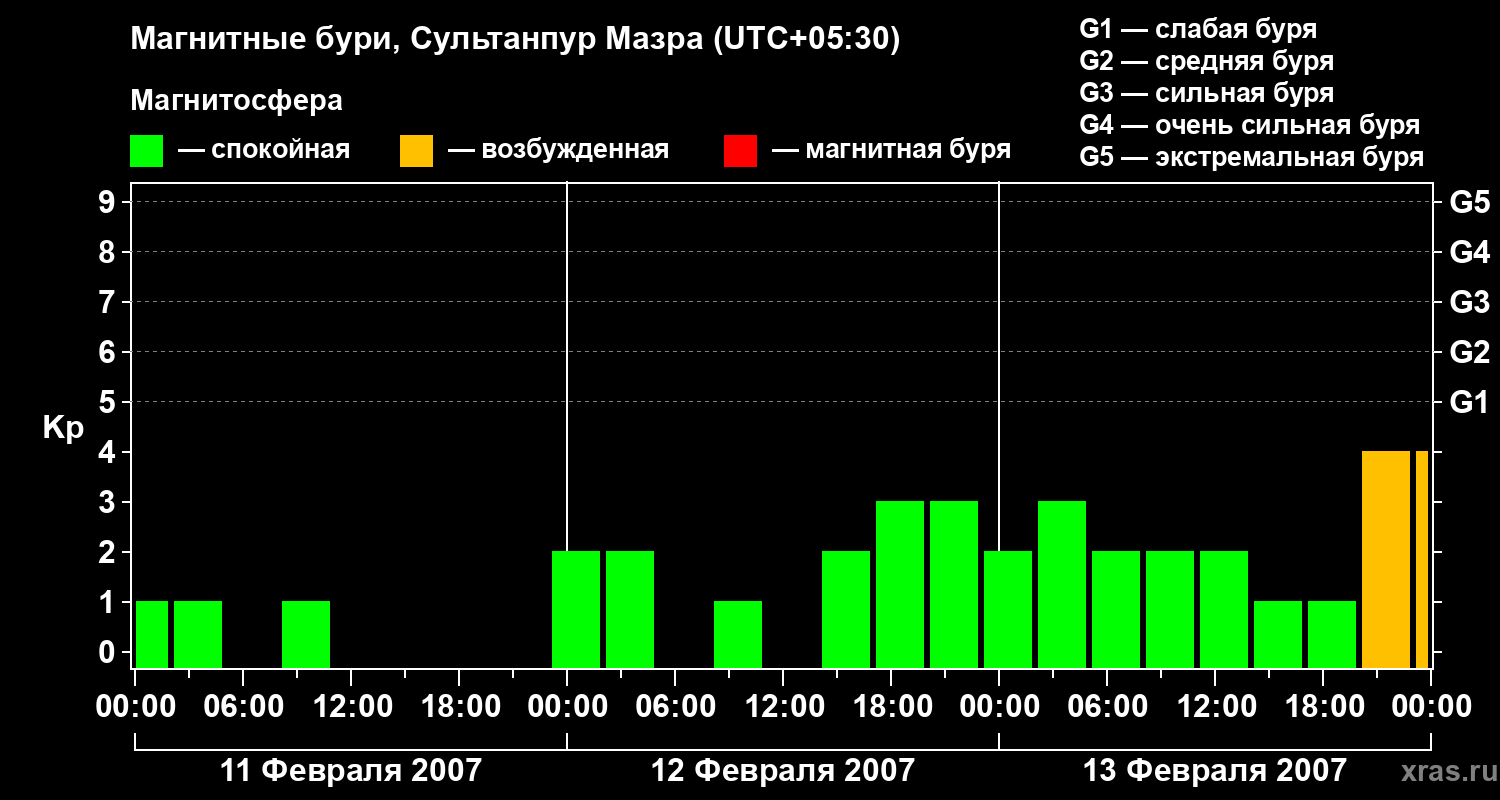
Task: Click the '— возбужденная' legend label
Action: [x=558, y=151]
